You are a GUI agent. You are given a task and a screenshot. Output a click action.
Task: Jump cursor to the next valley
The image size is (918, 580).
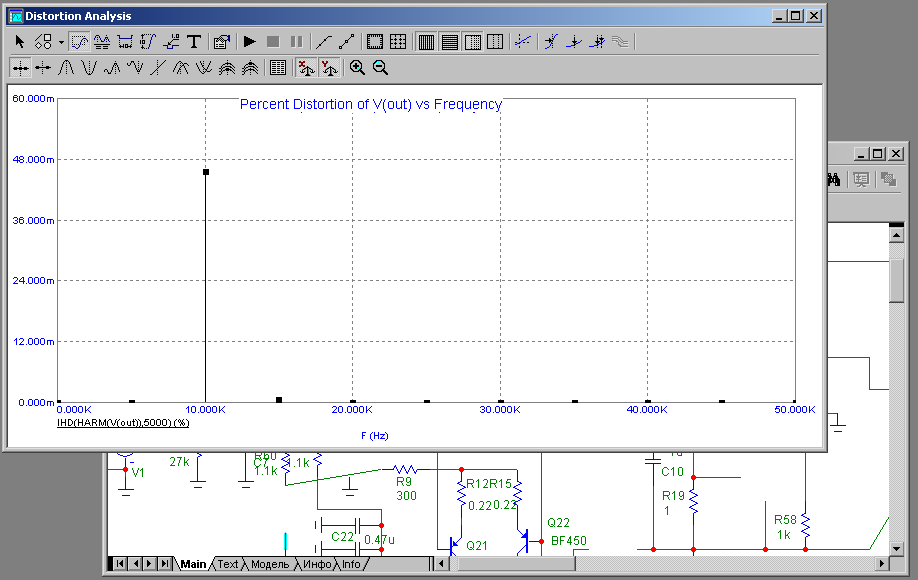tap(89, 68)
